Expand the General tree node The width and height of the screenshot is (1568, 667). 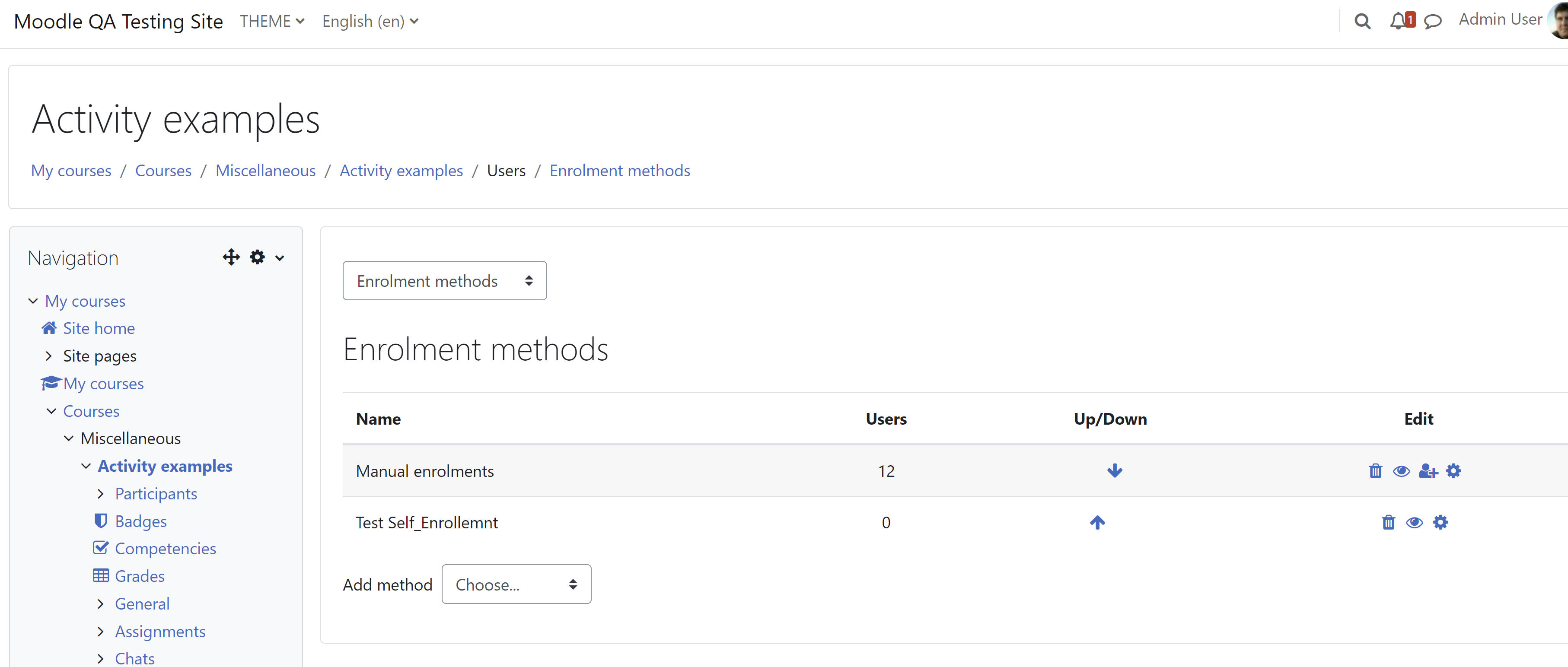pyautogui.click(x=101, y=603)
